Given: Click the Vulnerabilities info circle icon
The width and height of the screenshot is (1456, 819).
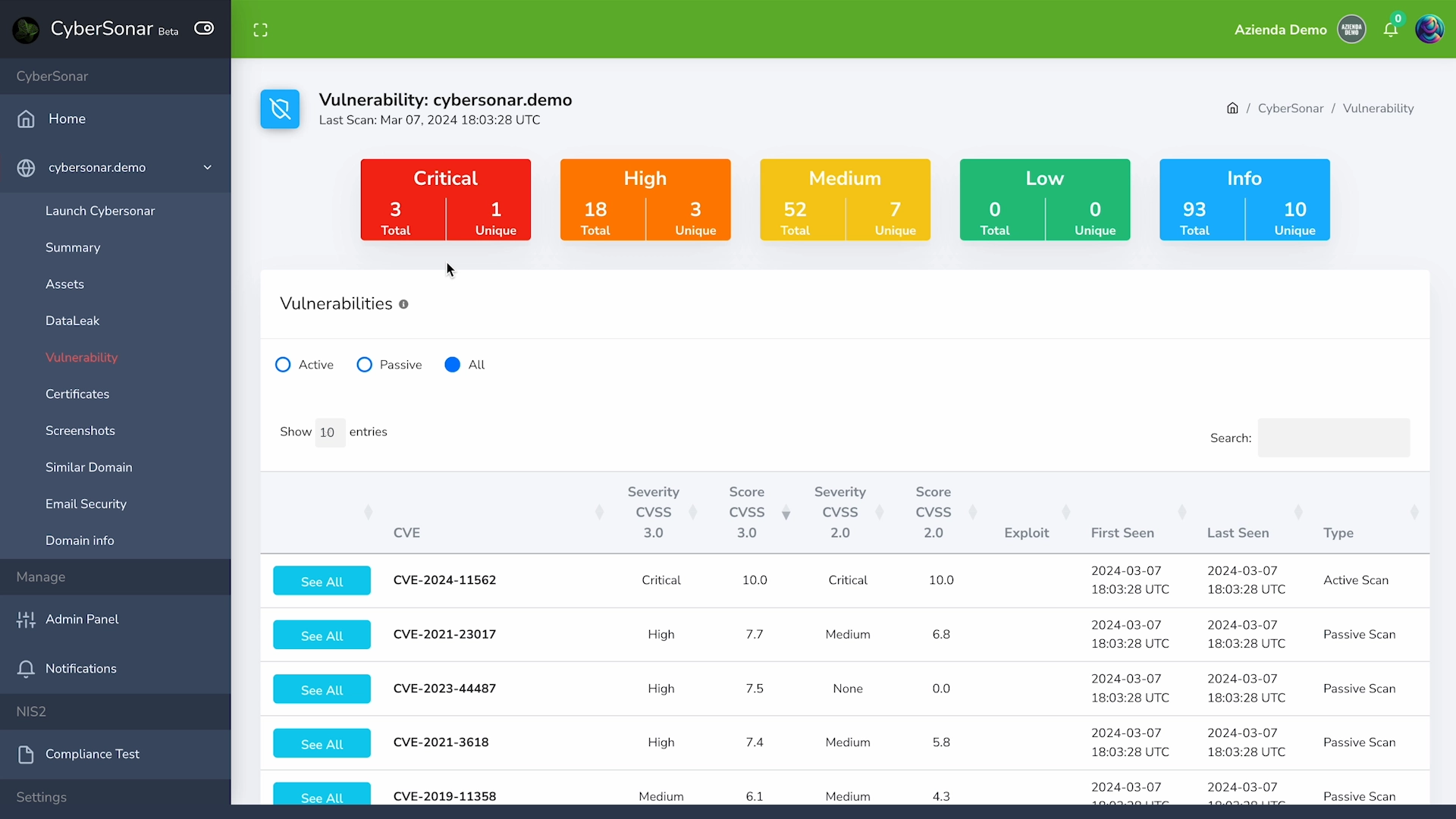Looking at the screenshot, I should pos(404,305).
